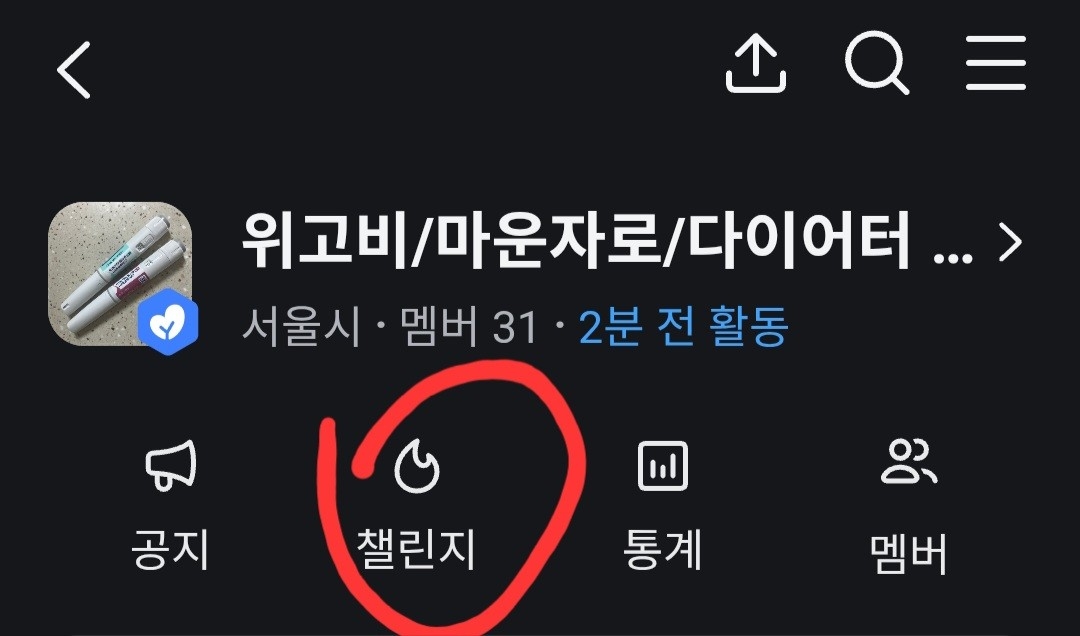This screenshot has width=1080, height=636.
Task: Open search with the magnifier icon
Action: tap(877, 62)
